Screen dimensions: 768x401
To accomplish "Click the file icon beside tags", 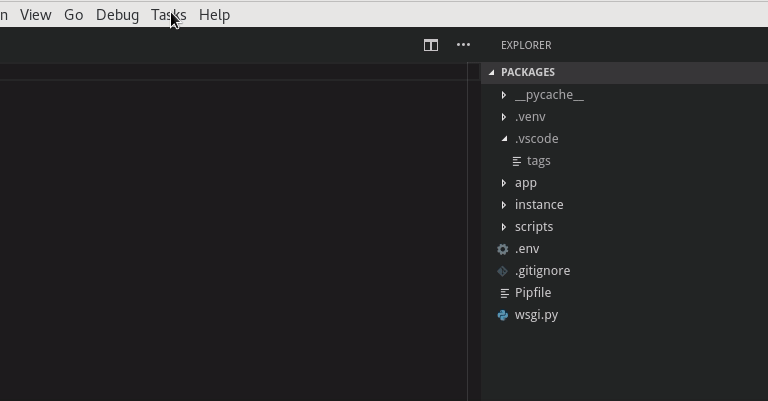I will (x=516, y=161).
